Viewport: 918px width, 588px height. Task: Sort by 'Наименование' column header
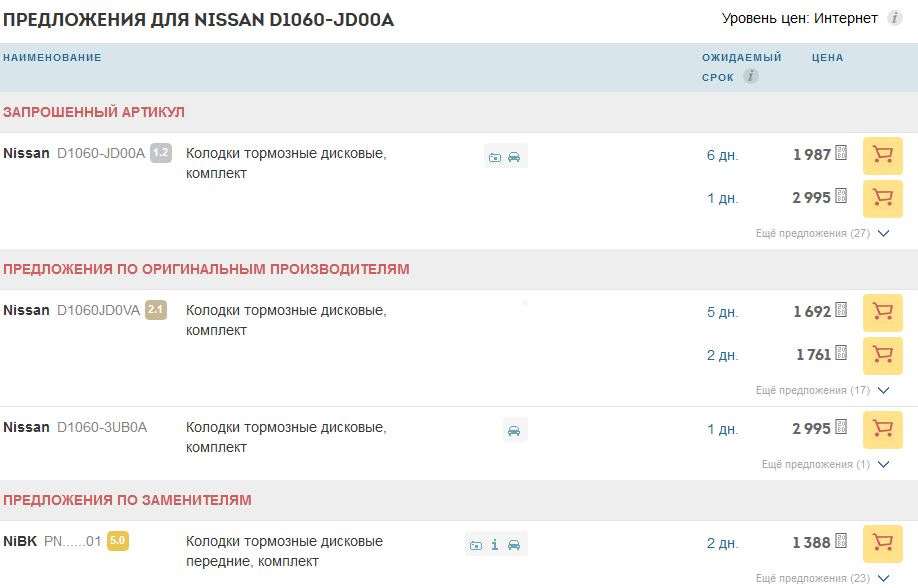[52, 58]
